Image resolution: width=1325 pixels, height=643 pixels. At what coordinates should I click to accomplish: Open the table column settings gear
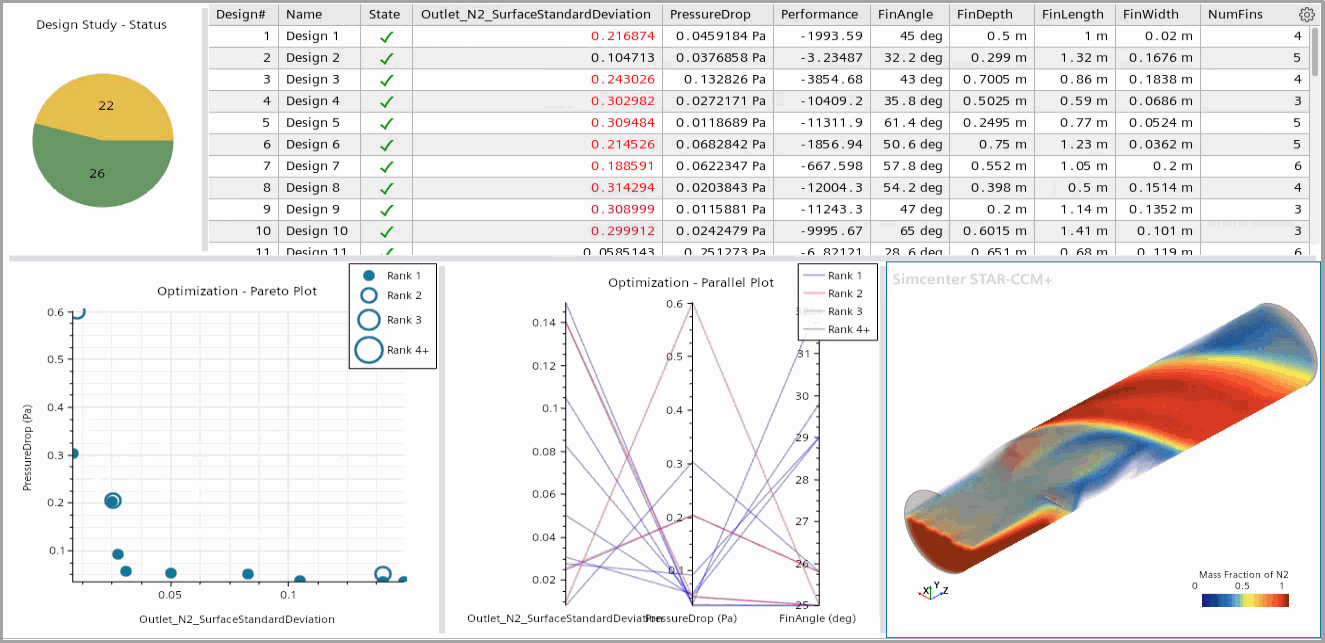pyautogui.click(x=1306, y=14)
